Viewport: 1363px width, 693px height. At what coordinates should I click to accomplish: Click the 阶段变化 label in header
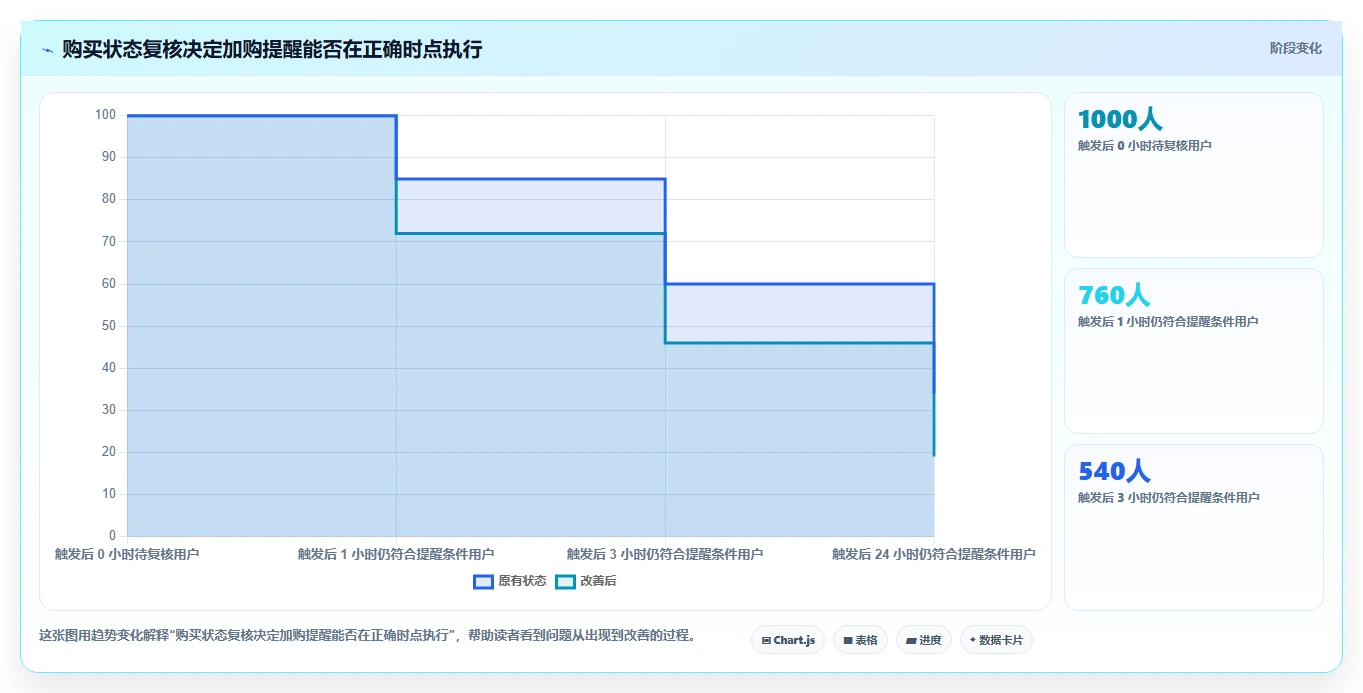[1295, 48]
